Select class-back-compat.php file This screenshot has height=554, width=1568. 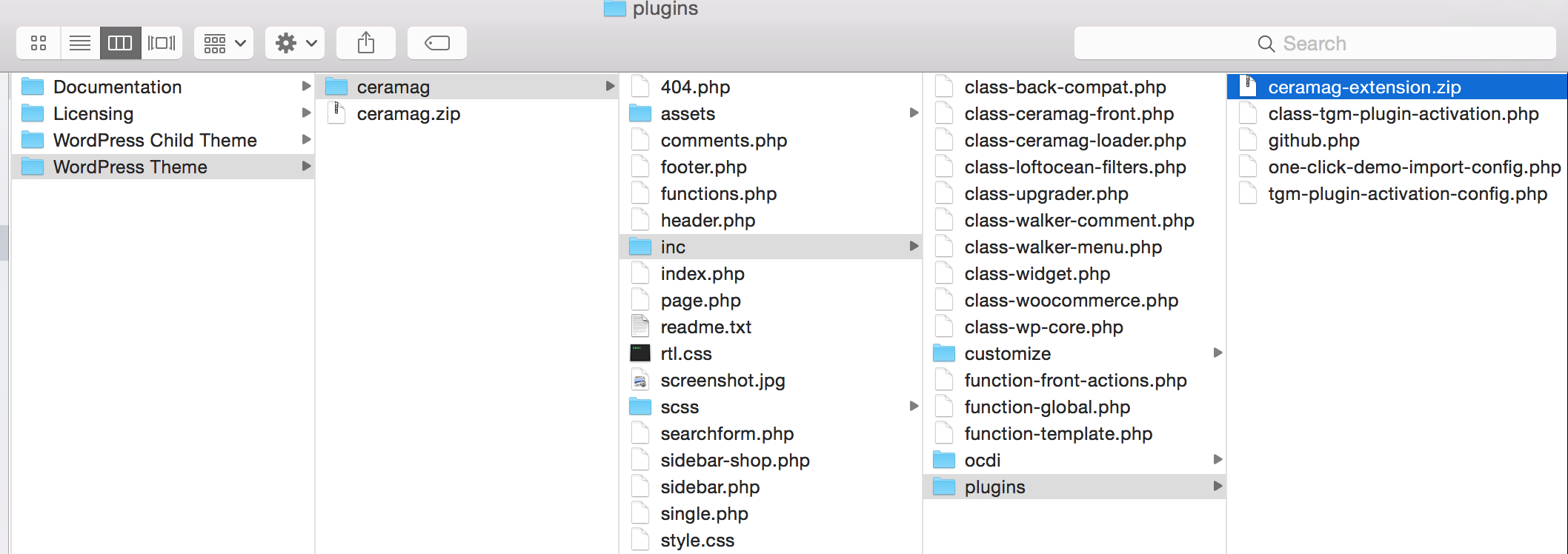pyautogui.click(x=1074, y=87)
